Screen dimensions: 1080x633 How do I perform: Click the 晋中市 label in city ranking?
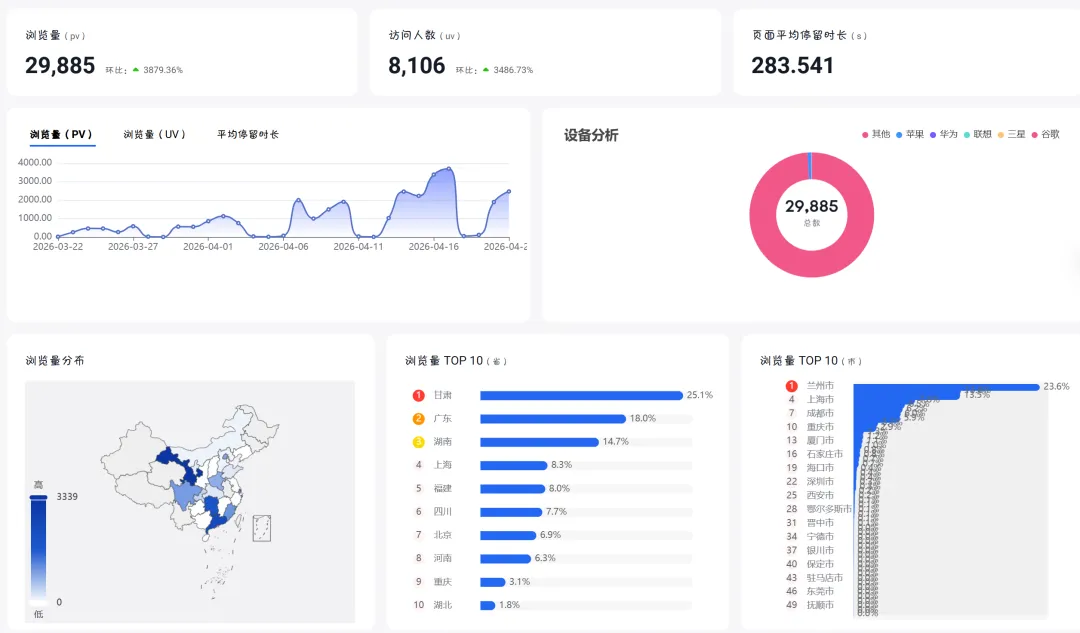(x=820, y=523)
